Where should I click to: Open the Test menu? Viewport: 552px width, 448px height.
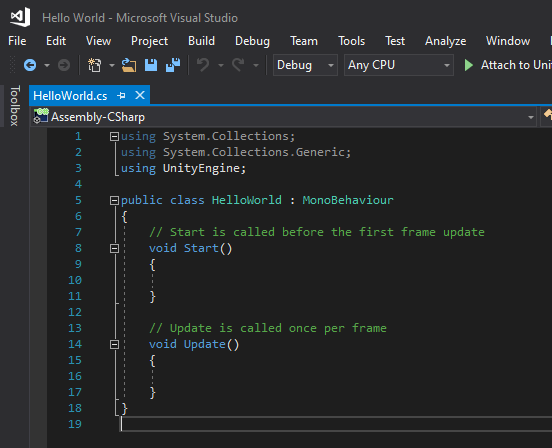[x=395, y=41]
